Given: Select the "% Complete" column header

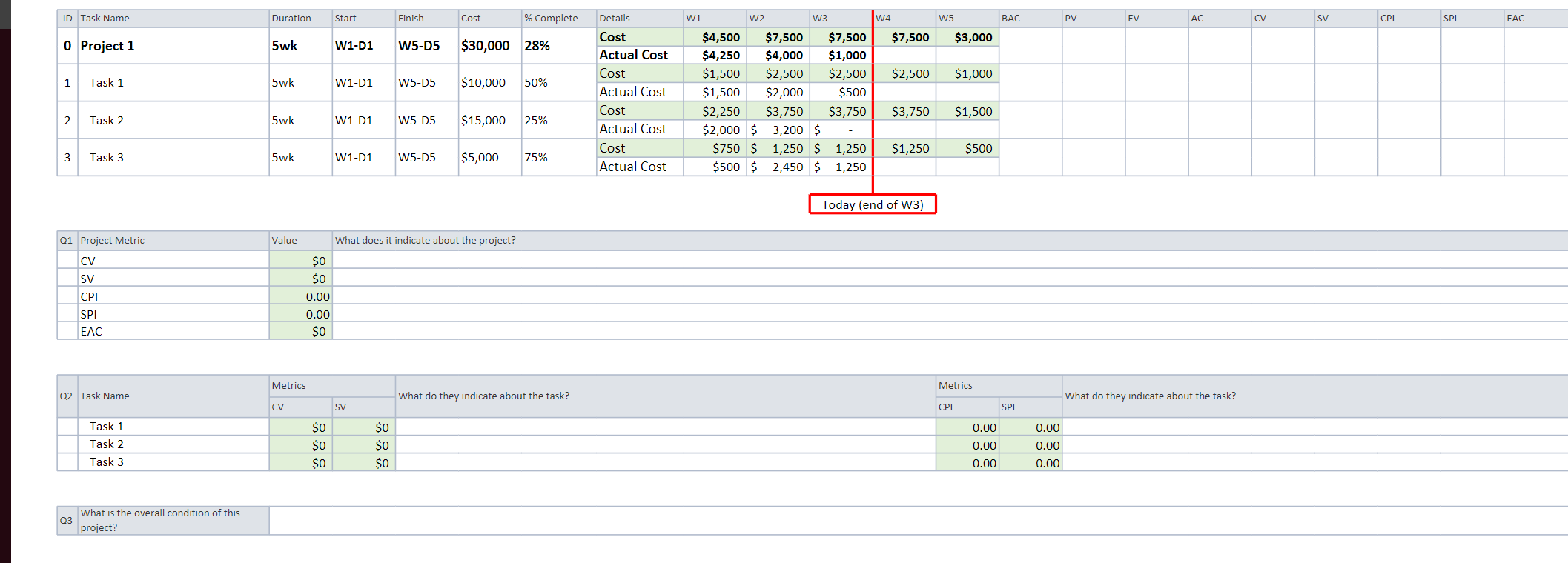Looking at the screenshot, I should coord(558,19).
